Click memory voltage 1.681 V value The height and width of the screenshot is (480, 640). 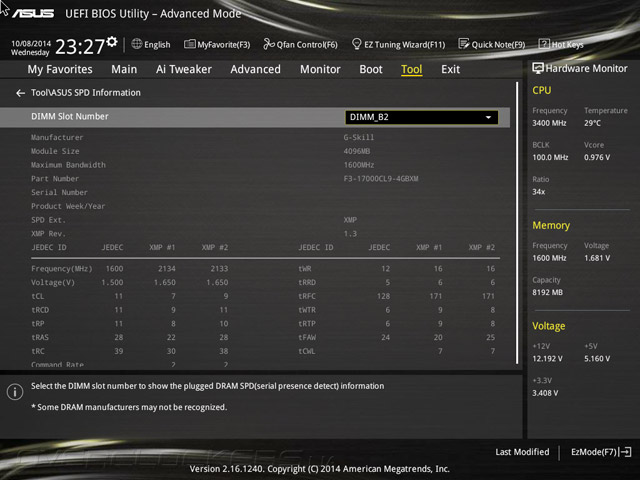(x=597, y=258)
